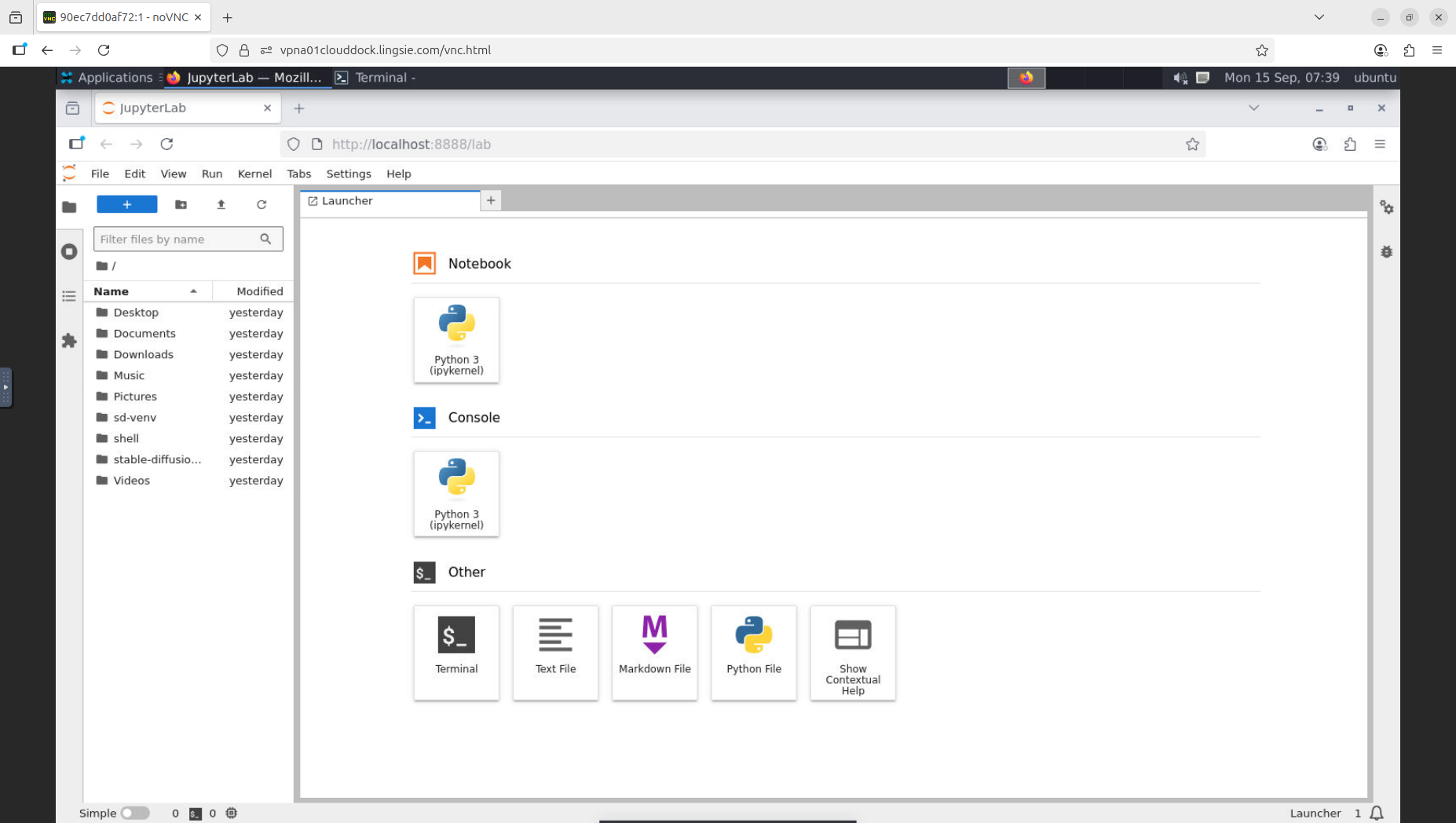The height and width of the screenshot is (823, 1456).
Task: Open the Extension Manager puzzle icon
Action: pos(69,341)
